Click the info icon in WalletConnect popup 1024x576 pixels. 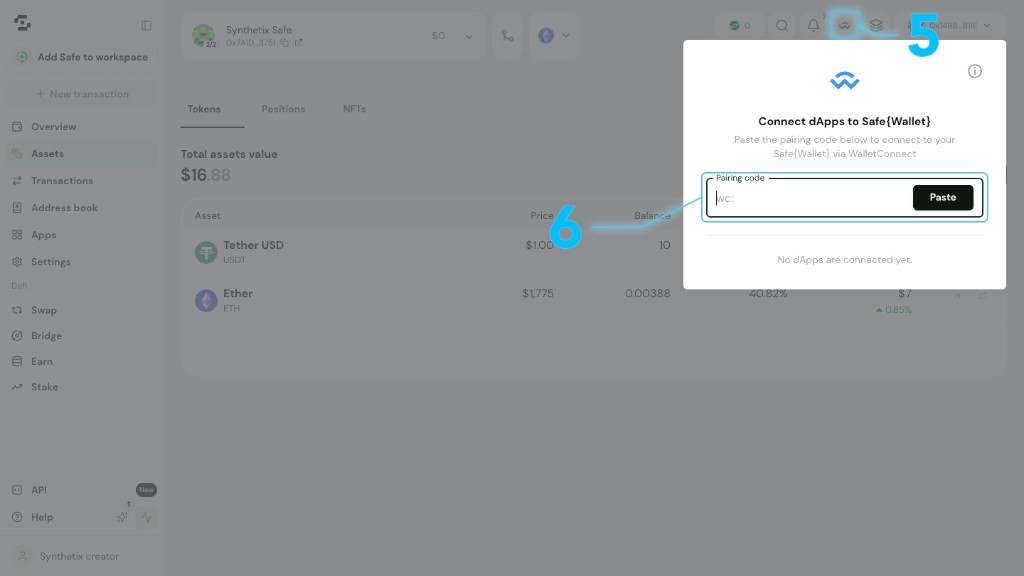[x=974, y=71]
